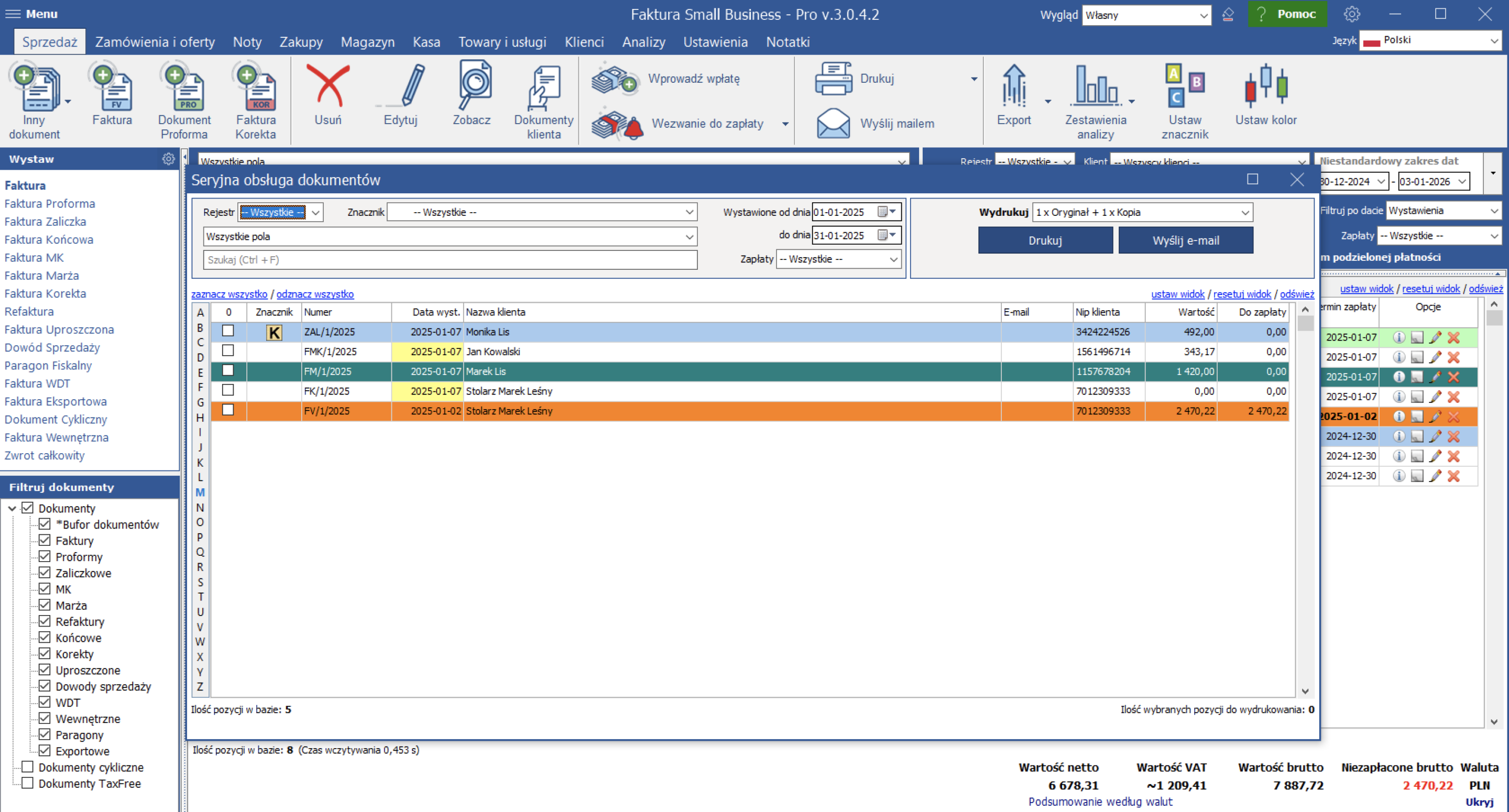
Task: Click the resetuj widok link in the dialog
Action: (x=1242, y=294)
